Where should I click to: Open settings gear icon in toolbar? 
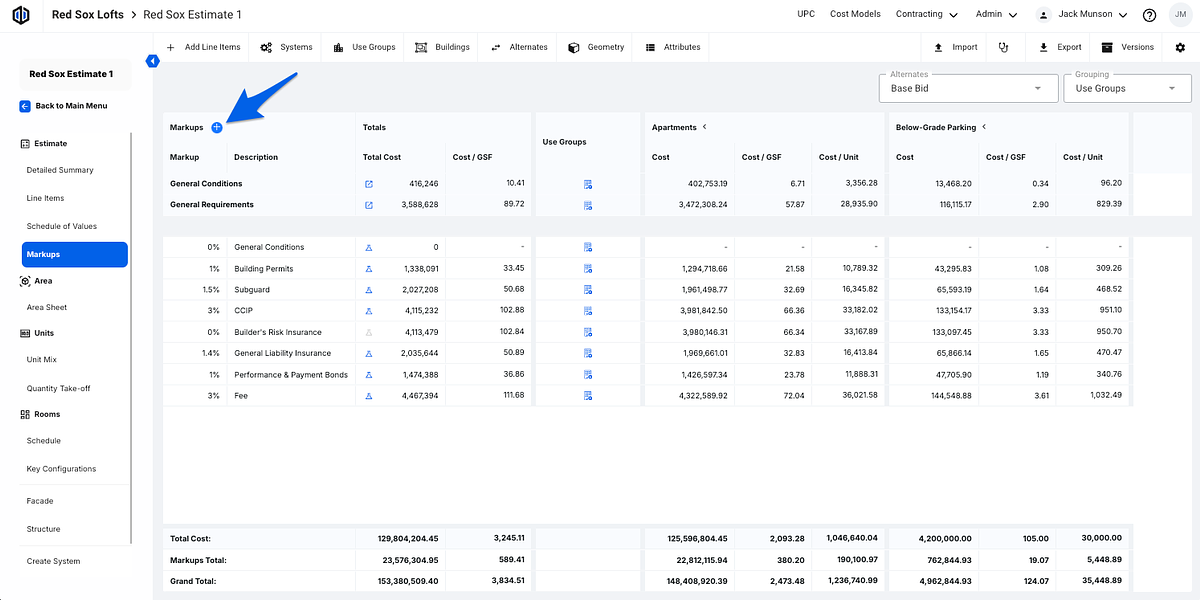[x=1180, y=47]
